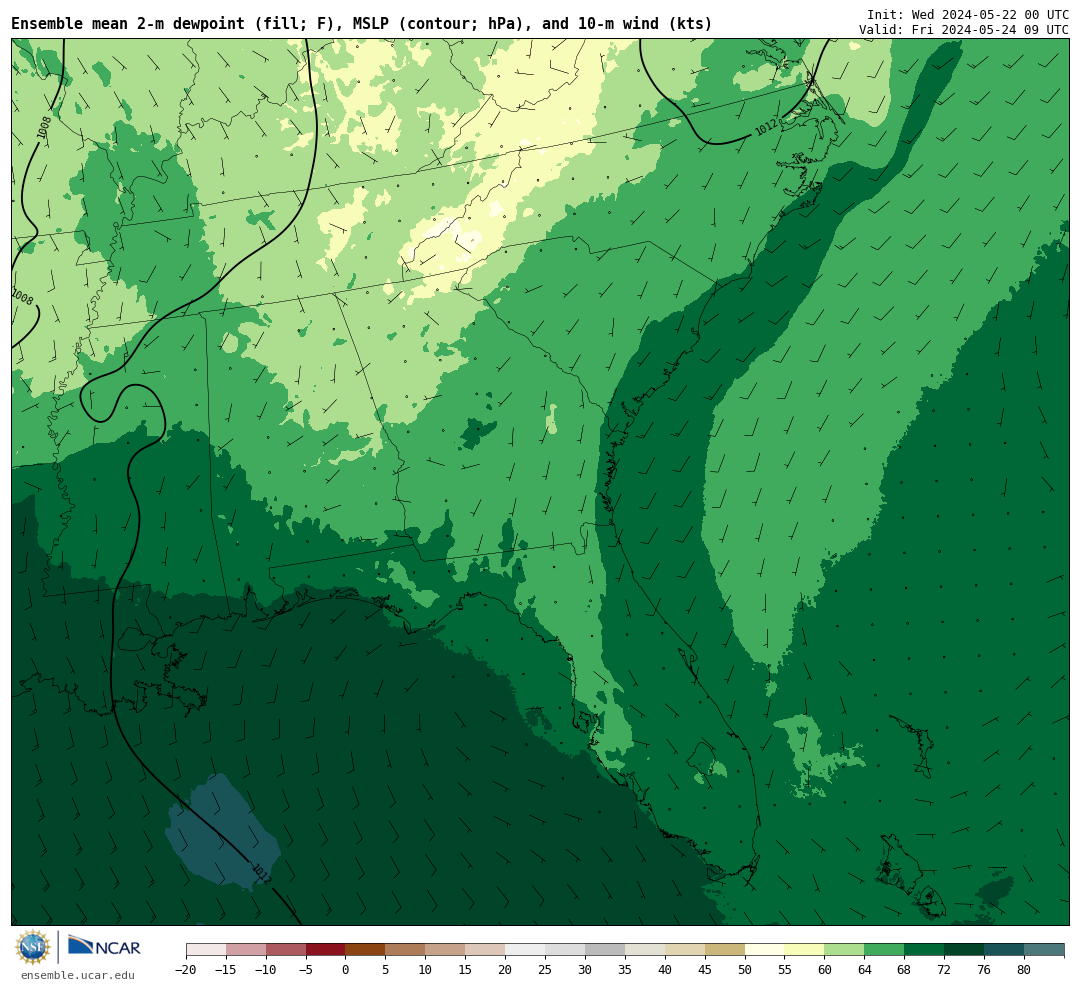Pick the -20 to -15 pale pink colorbar segment
Image resolution: width=1080 pixels, height=988 pixels.
tap(206, 950)
